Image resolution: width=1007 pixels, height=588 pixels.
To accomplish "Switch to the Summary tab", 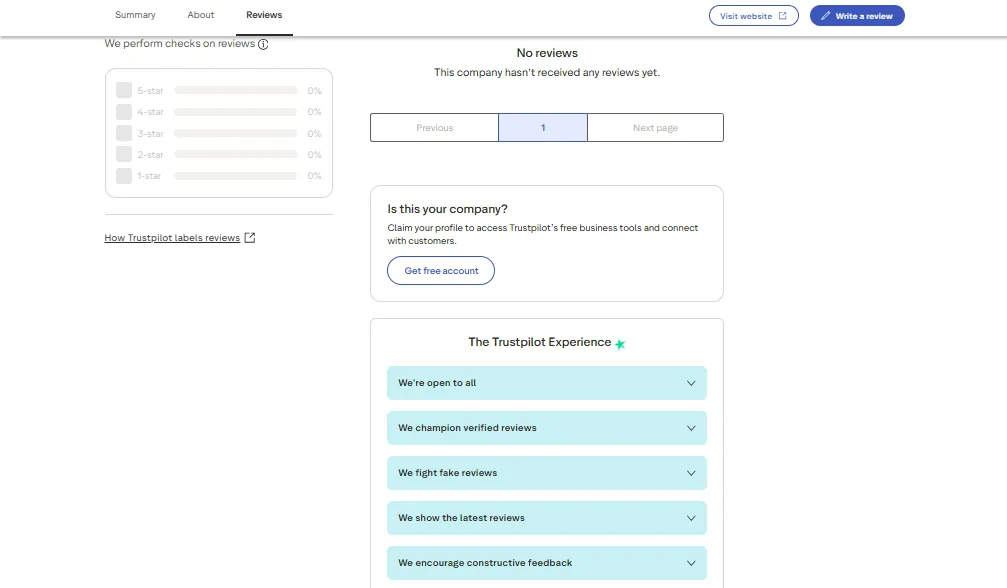I will [x=135, y=15].
